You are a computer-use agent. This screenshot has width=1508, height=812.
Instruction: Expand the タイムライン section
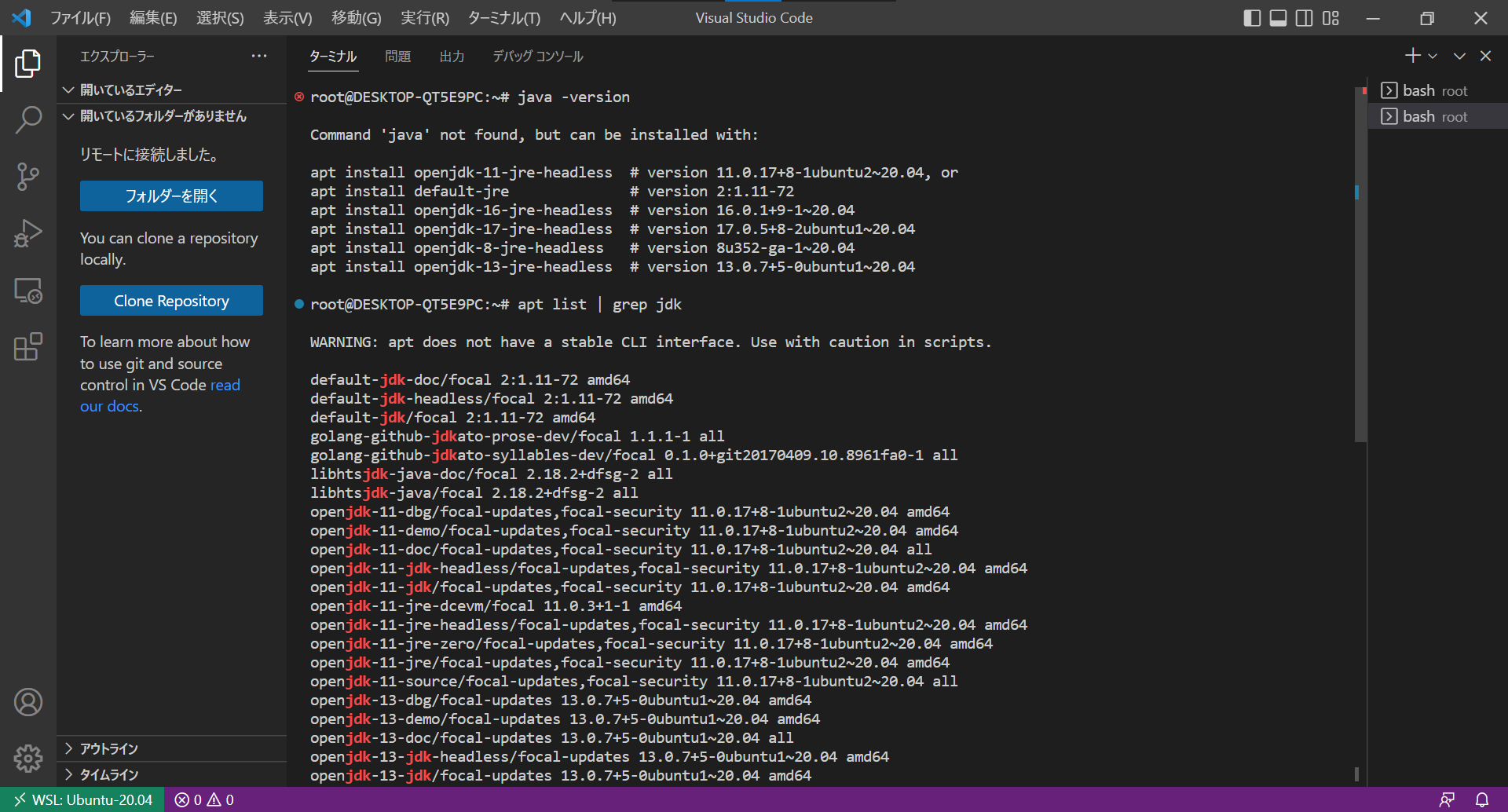(x=171, y=774)
